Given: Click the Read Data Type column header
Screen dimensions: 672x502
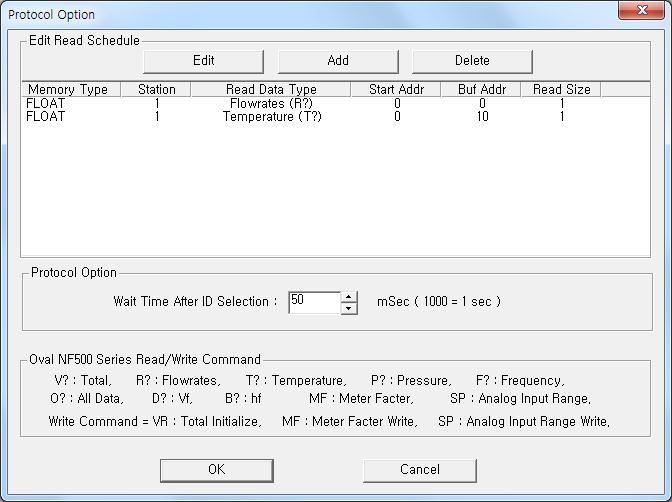Looking at the screenshot, I should tap(271, 89).
